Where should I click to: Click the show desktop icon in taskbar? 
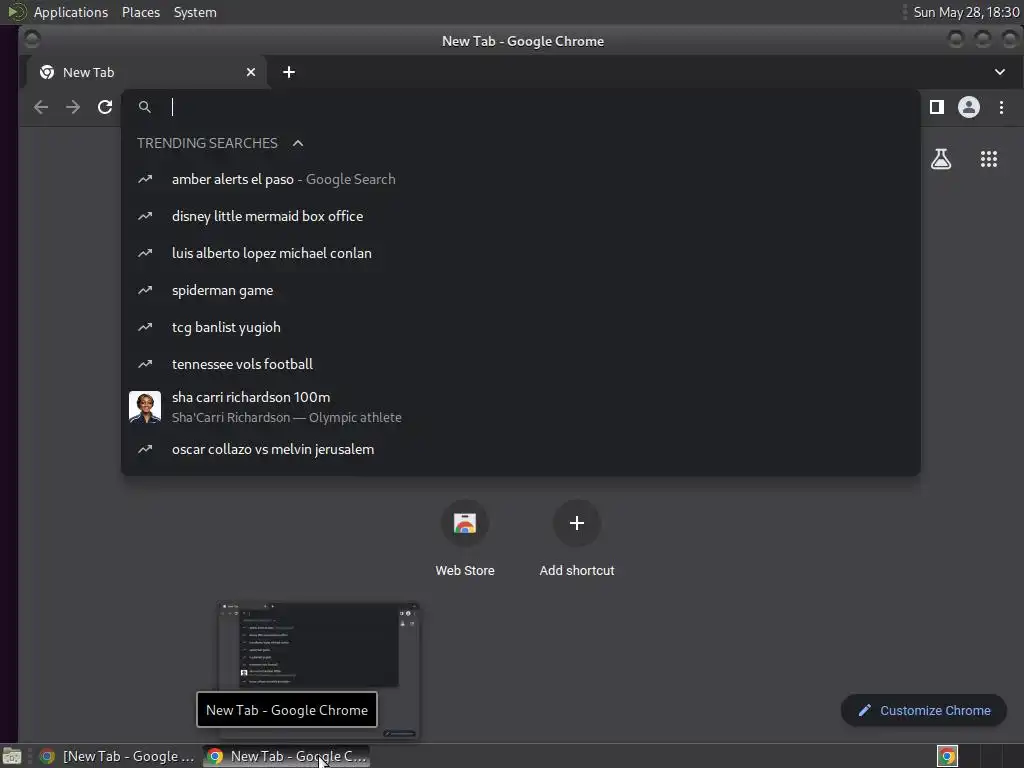click(x=12, y=756)
